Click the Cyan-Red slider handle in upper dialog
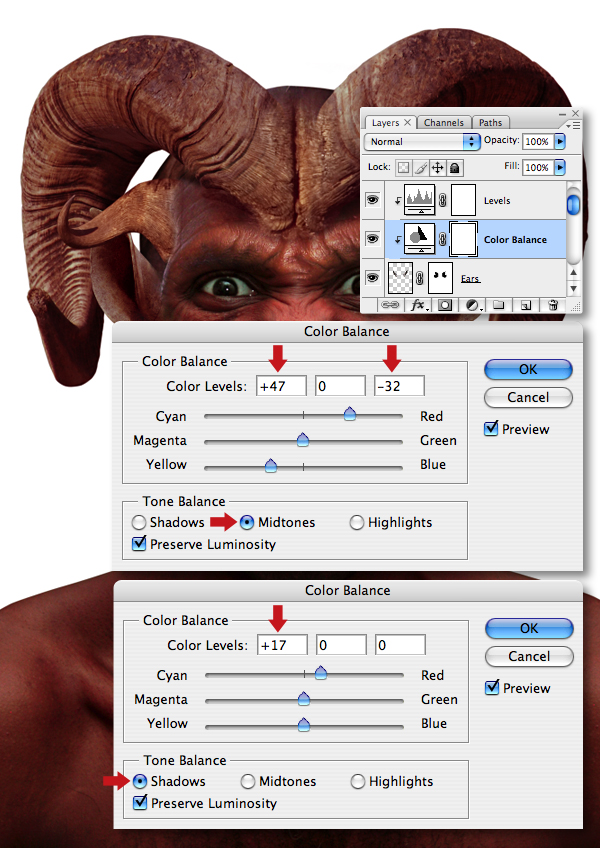The image size is (600, 848). [350, 415]
